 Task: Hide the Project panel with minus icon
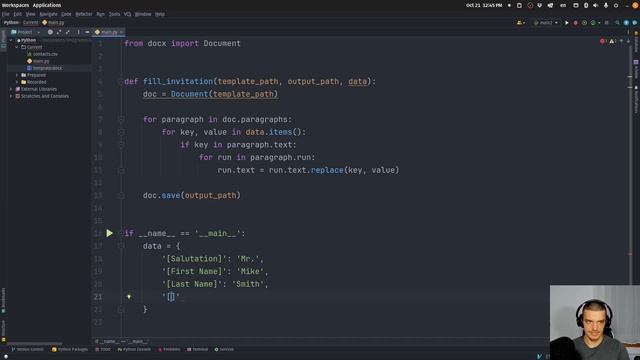87,32
